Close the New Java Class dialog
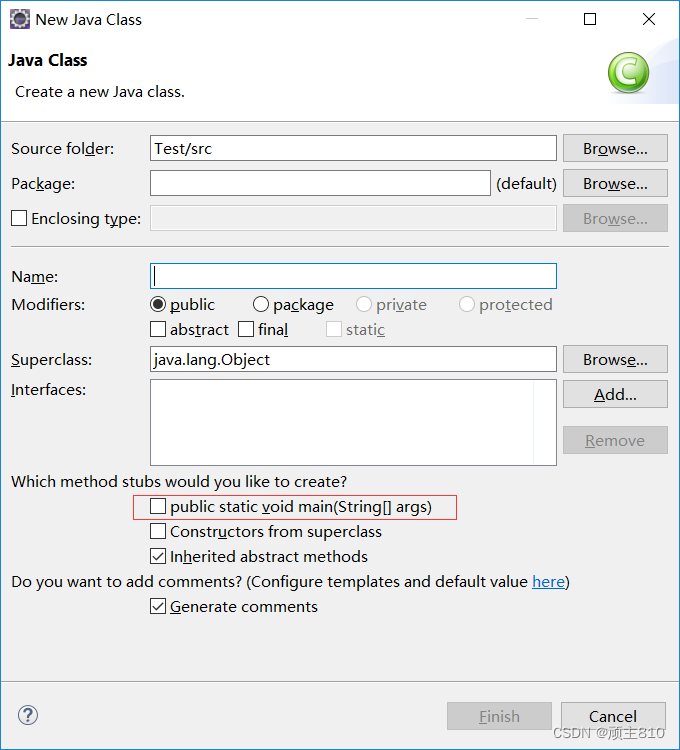Viewport: 680px width, 750px height. point(649,19)
